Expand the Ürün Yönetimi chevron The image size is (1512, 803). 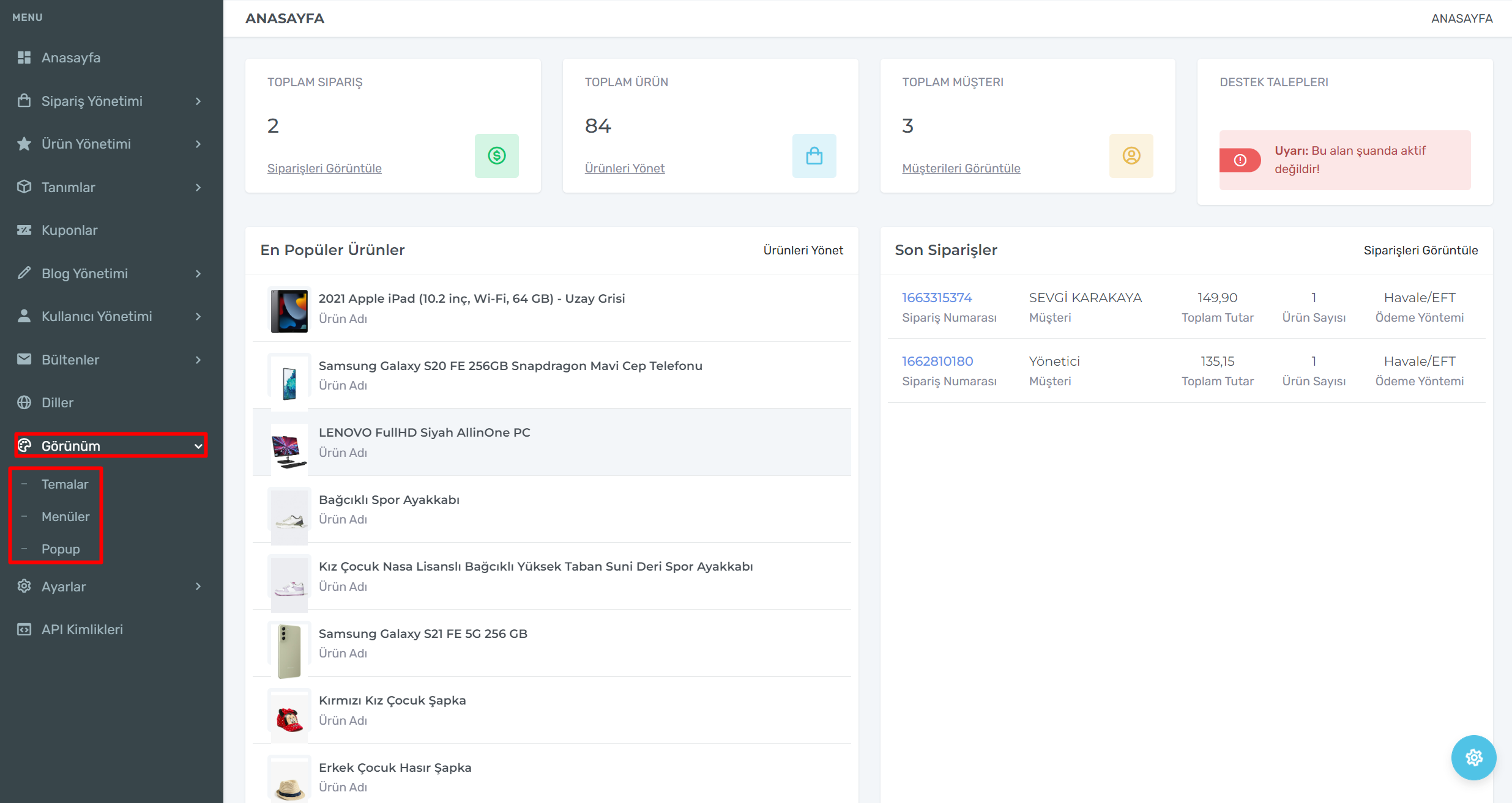click(x=198, y=144)
